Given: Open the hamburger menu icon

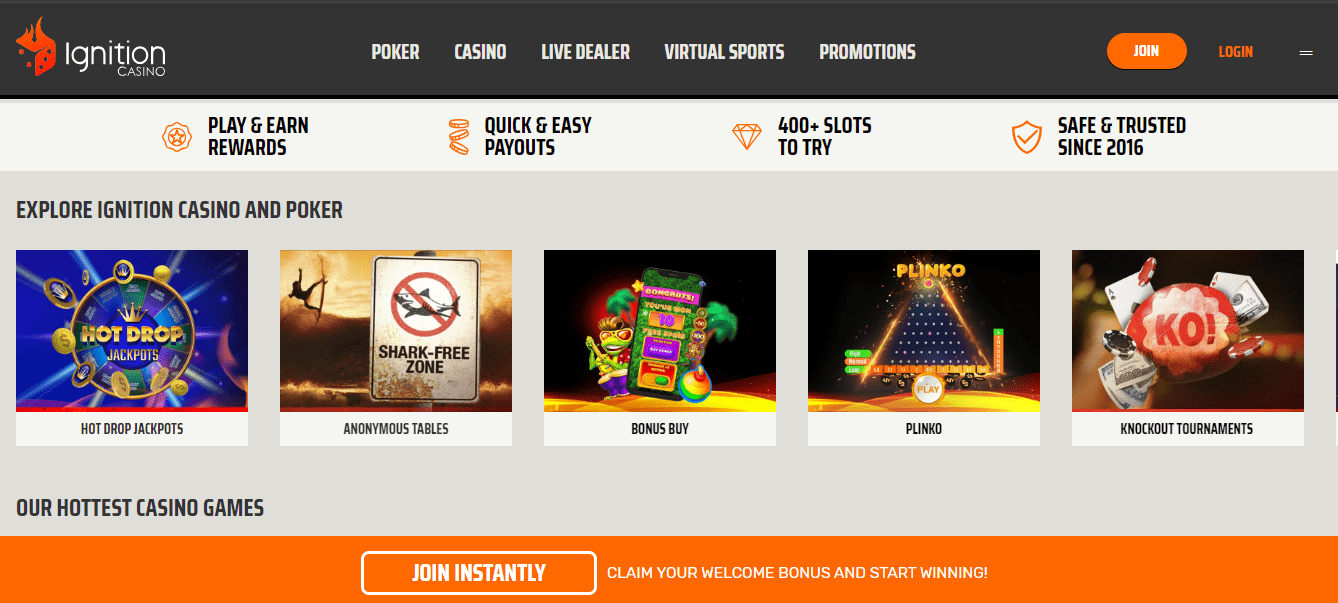Looking at the screenshot, I should click(1306, 52).
